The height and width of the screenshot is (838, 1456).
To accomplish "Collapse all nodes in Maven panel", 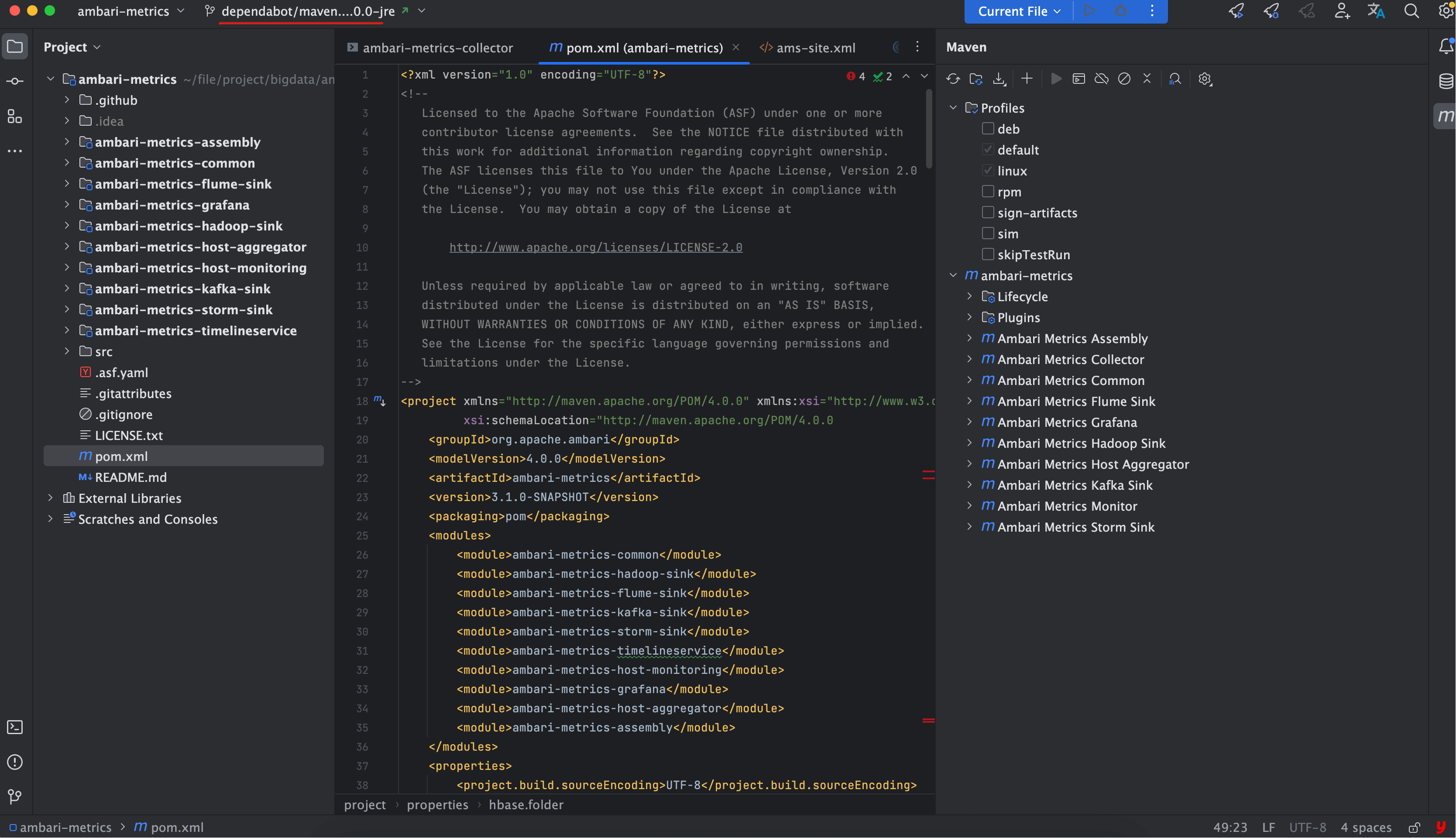I will click(x=1147, y=79).
